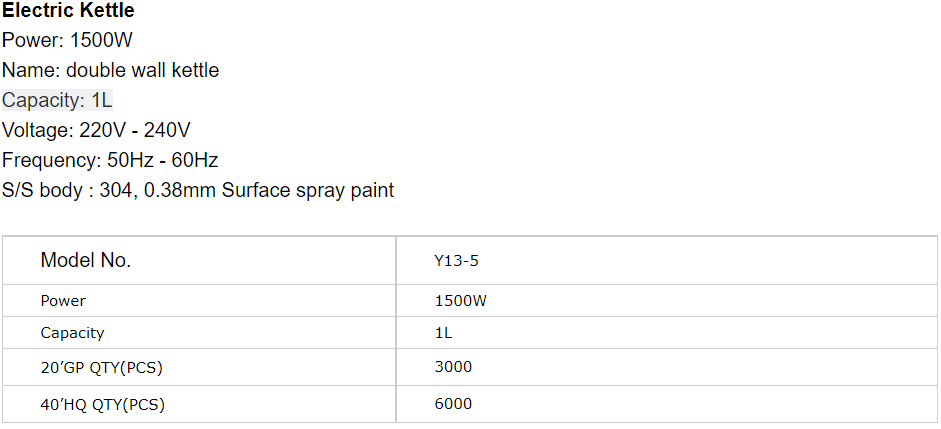The height and width of the screenshot is (429, 941).
Task: Click the 40'HQ QTY(PCS) label cell
Action: pos(199,404)
